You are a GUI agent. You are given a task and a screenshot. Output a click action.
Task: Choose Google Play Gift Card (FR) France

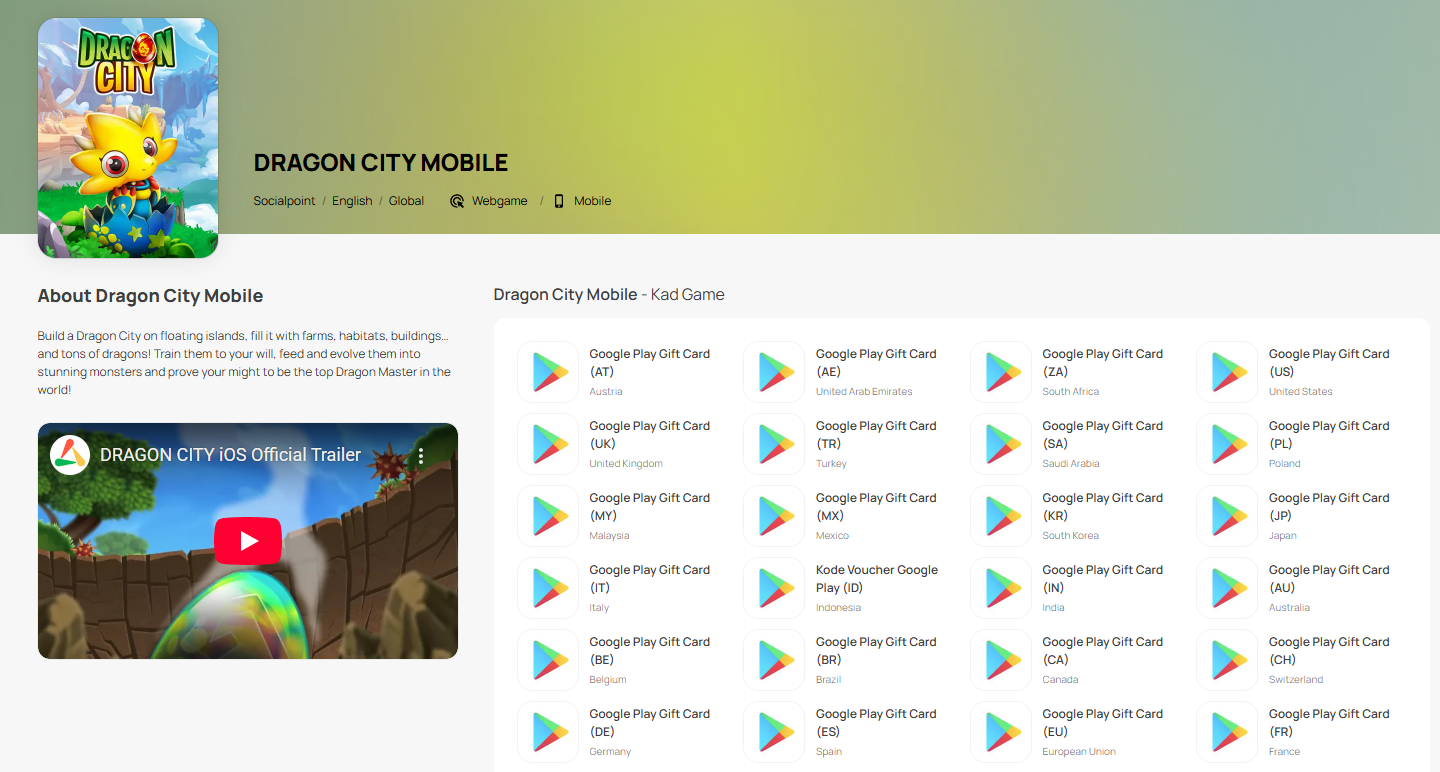1328,722
